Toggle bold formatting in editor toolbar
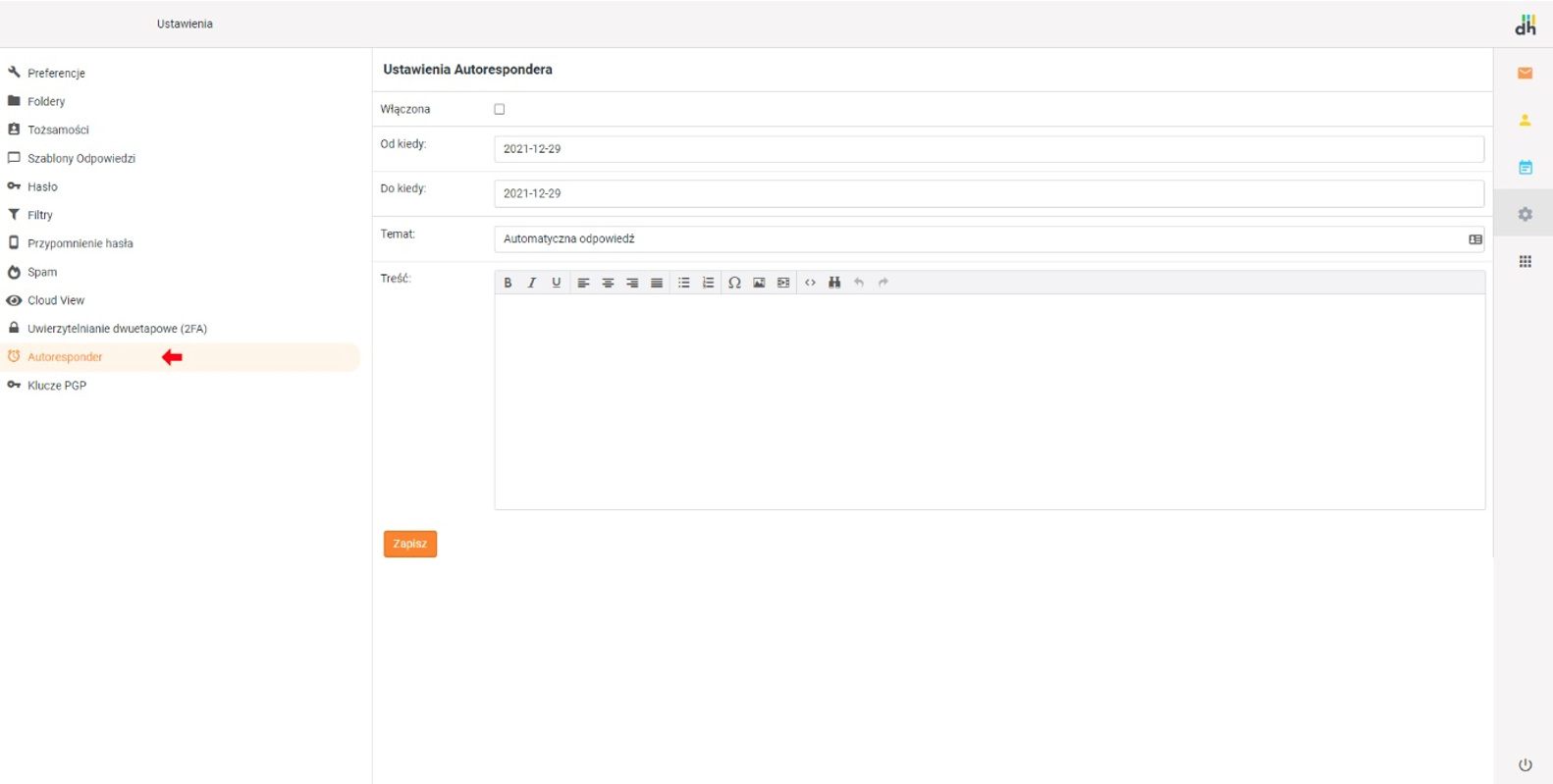The image size is (1553, 784). point(508,283)
